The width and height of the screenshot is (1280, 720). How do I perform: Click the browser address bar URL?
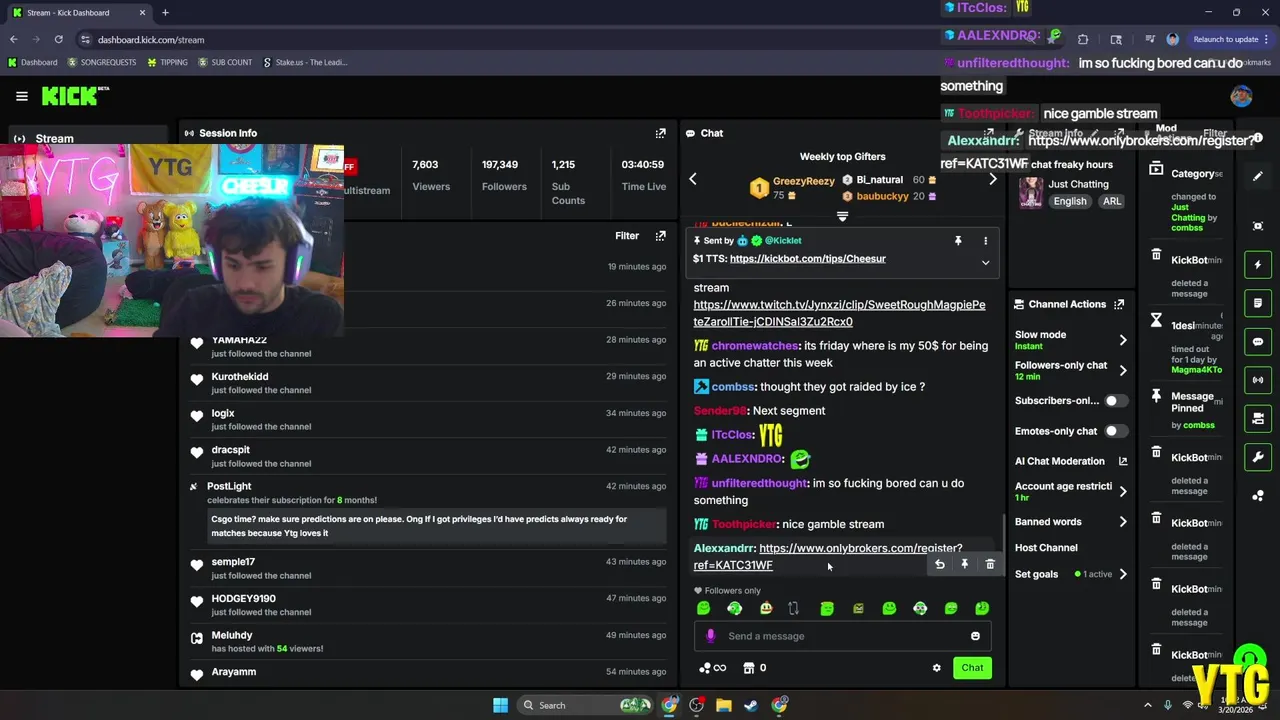(x=151, y=40)
